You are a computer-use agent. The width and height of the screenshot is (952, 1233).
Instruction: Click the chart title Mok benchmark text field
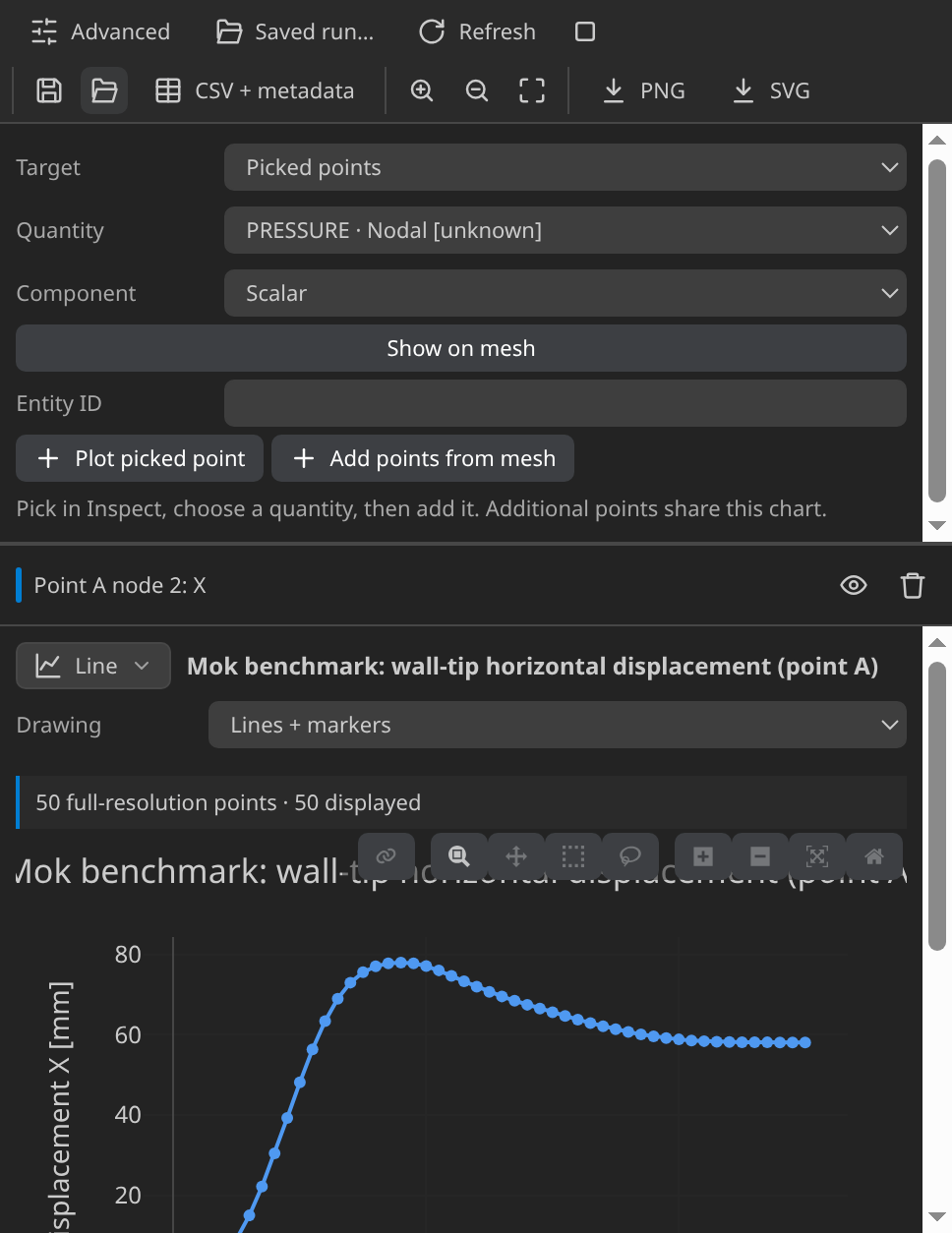point(532,666)
